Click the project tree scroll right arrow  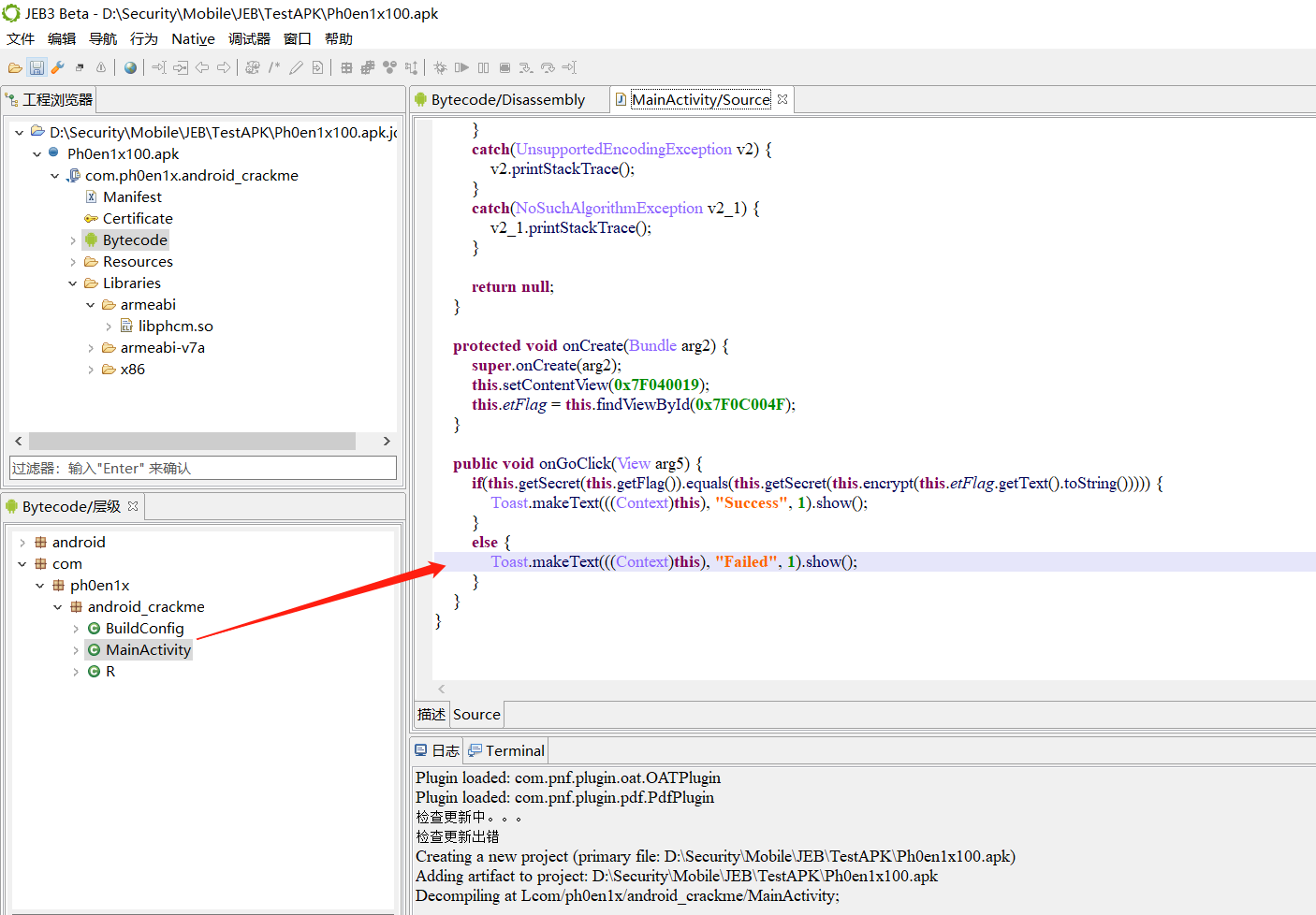[386, 441]
